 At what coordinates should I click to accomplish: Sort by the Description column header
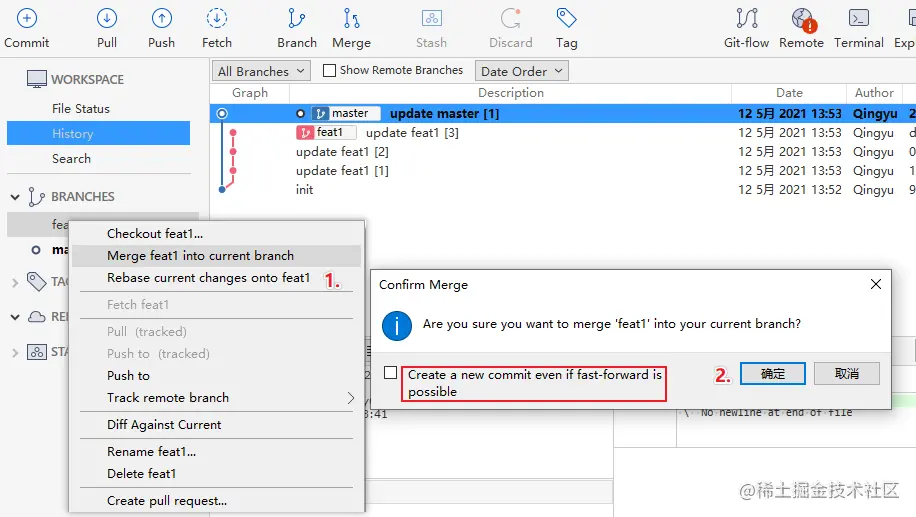(511, 93)
